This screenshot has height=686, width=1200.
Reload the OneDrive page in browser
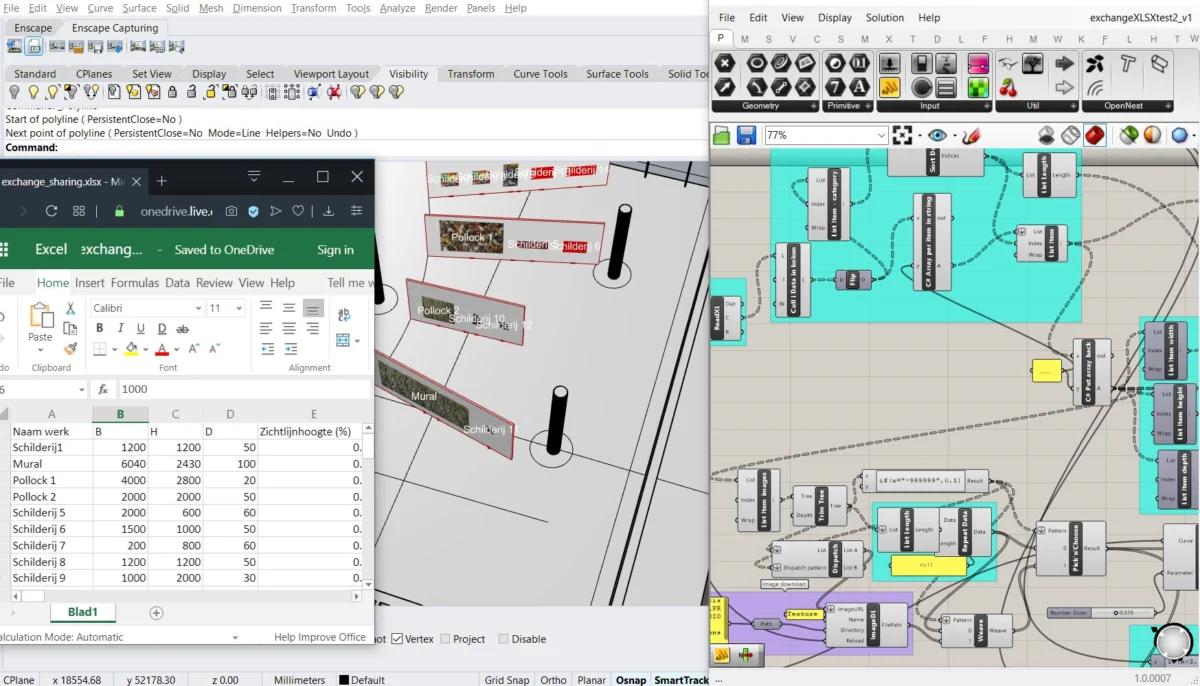(x=52, y=211)
